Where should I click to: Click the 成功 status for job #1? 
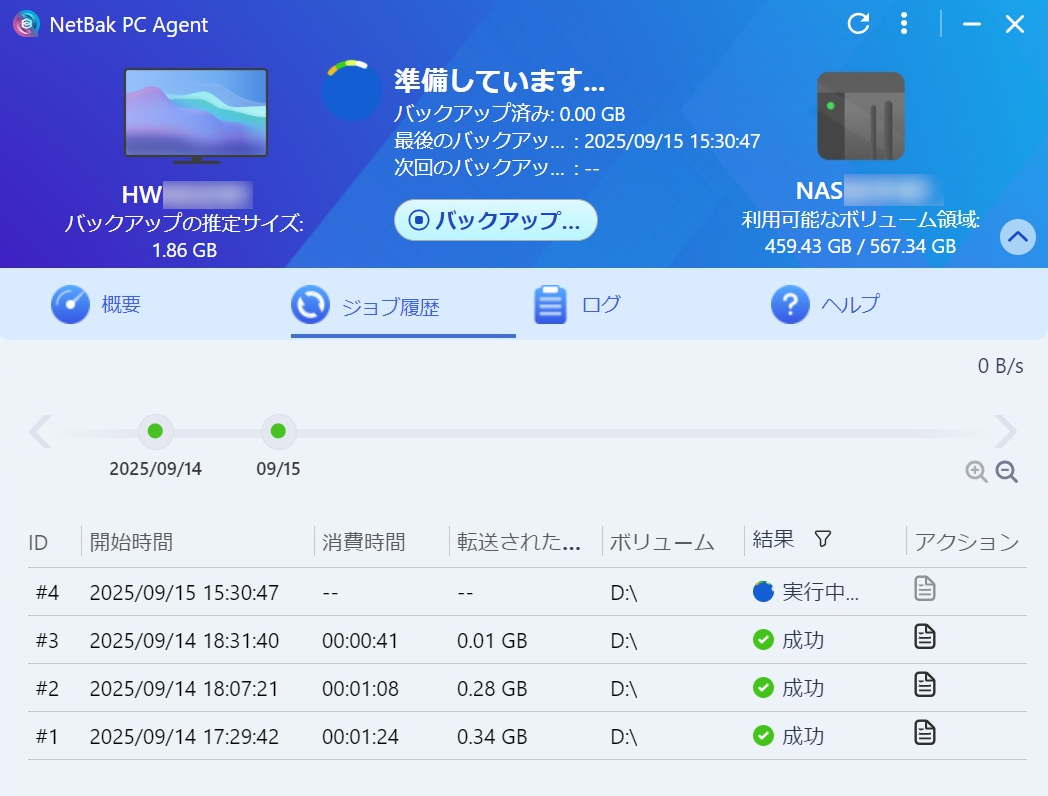[788, 737]
